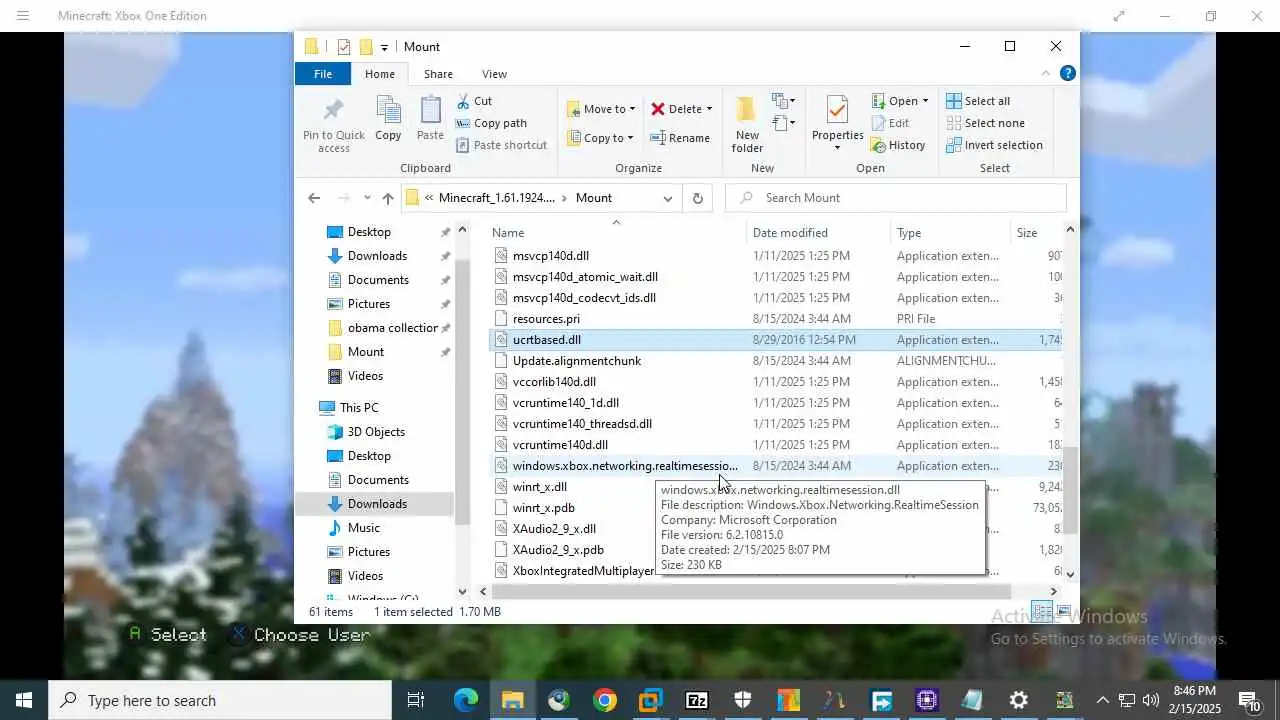Viewport: 1280px width, 720px height.
Task: Open the recent locations arrow near navigation
Action: click(x=367, y=198)
